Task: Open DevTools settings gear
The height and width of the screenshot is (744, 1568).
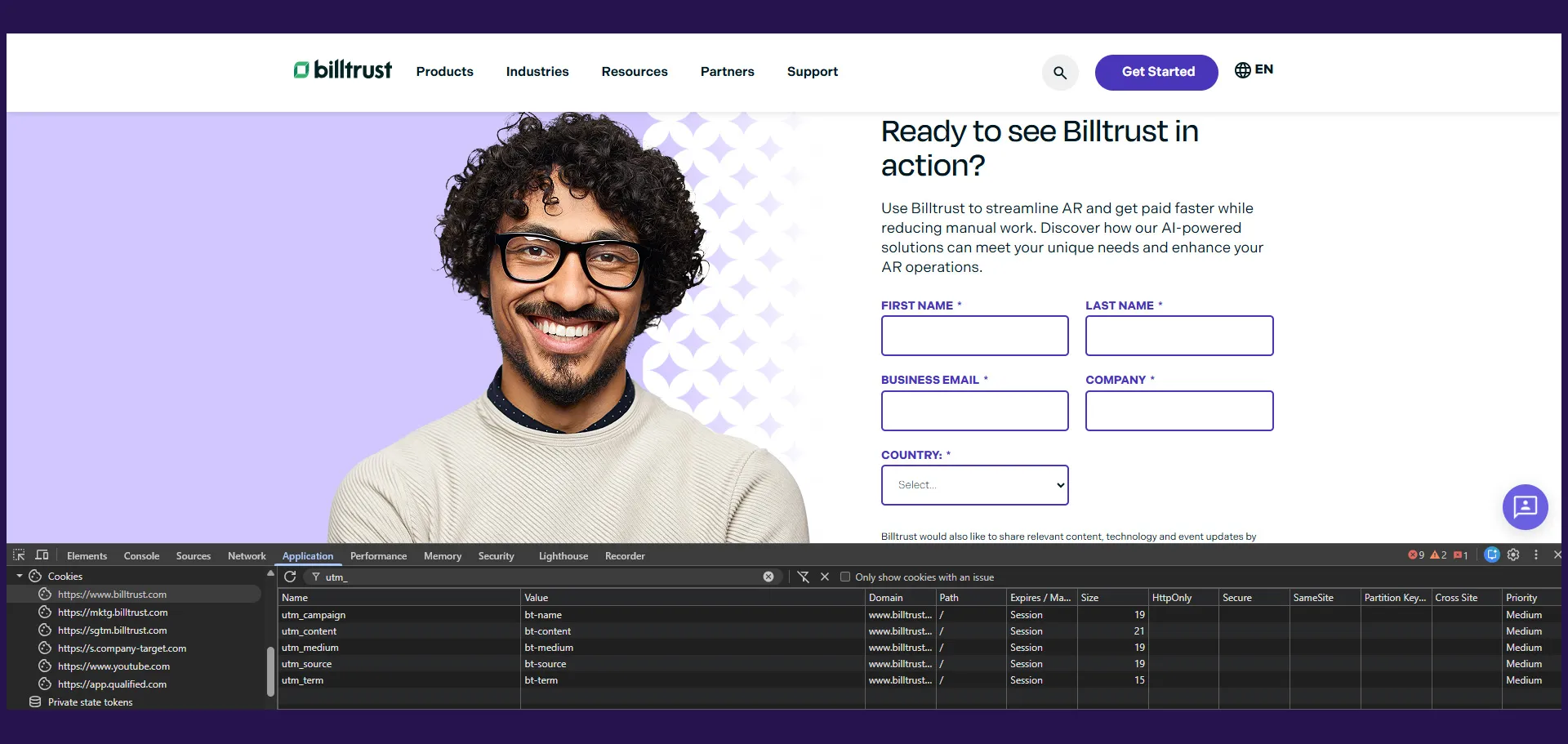Action: click(1513, 555)
